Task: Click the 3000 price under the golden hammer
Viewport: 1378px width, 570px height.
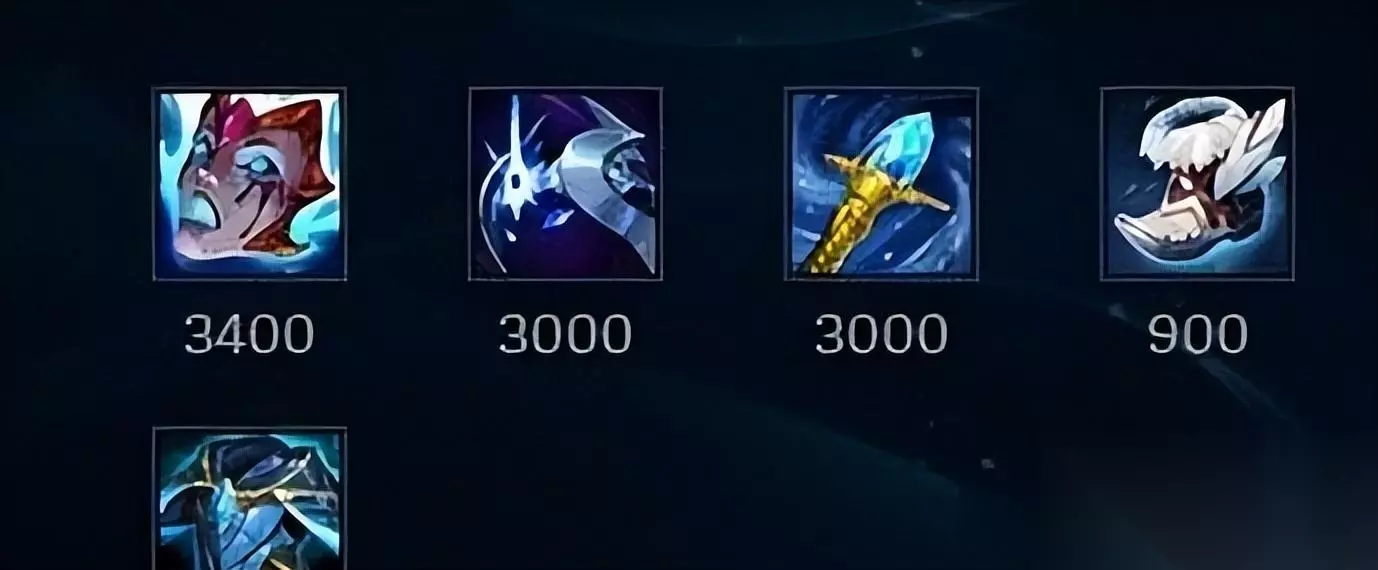Action: (881, 334)
